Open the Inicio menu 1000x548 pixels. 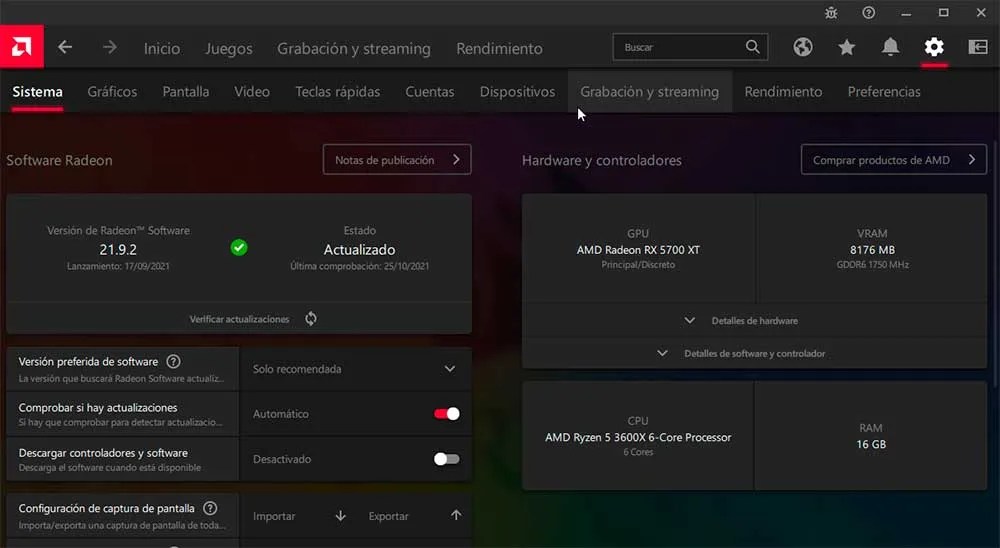161,48
